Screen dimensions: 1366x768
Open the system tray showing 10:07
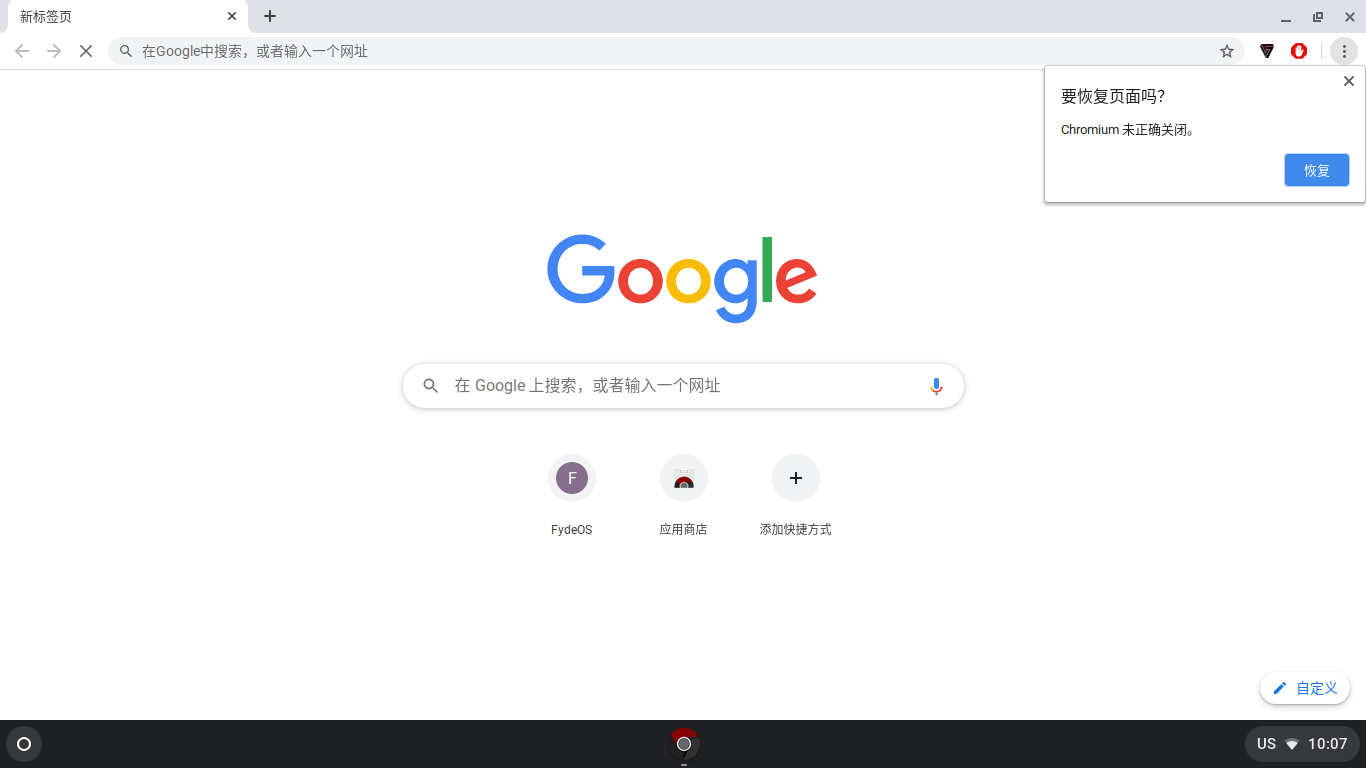1302,744
